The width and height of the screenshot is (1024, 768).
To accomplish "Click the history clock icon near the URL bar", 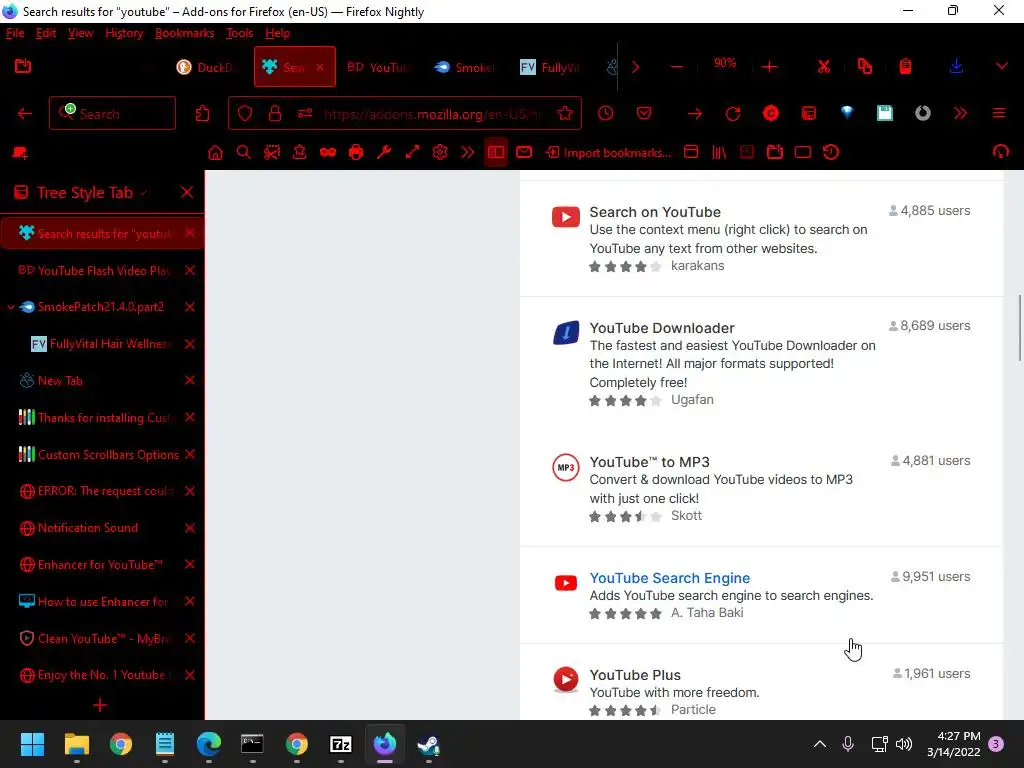I will (x=605, y=114).
